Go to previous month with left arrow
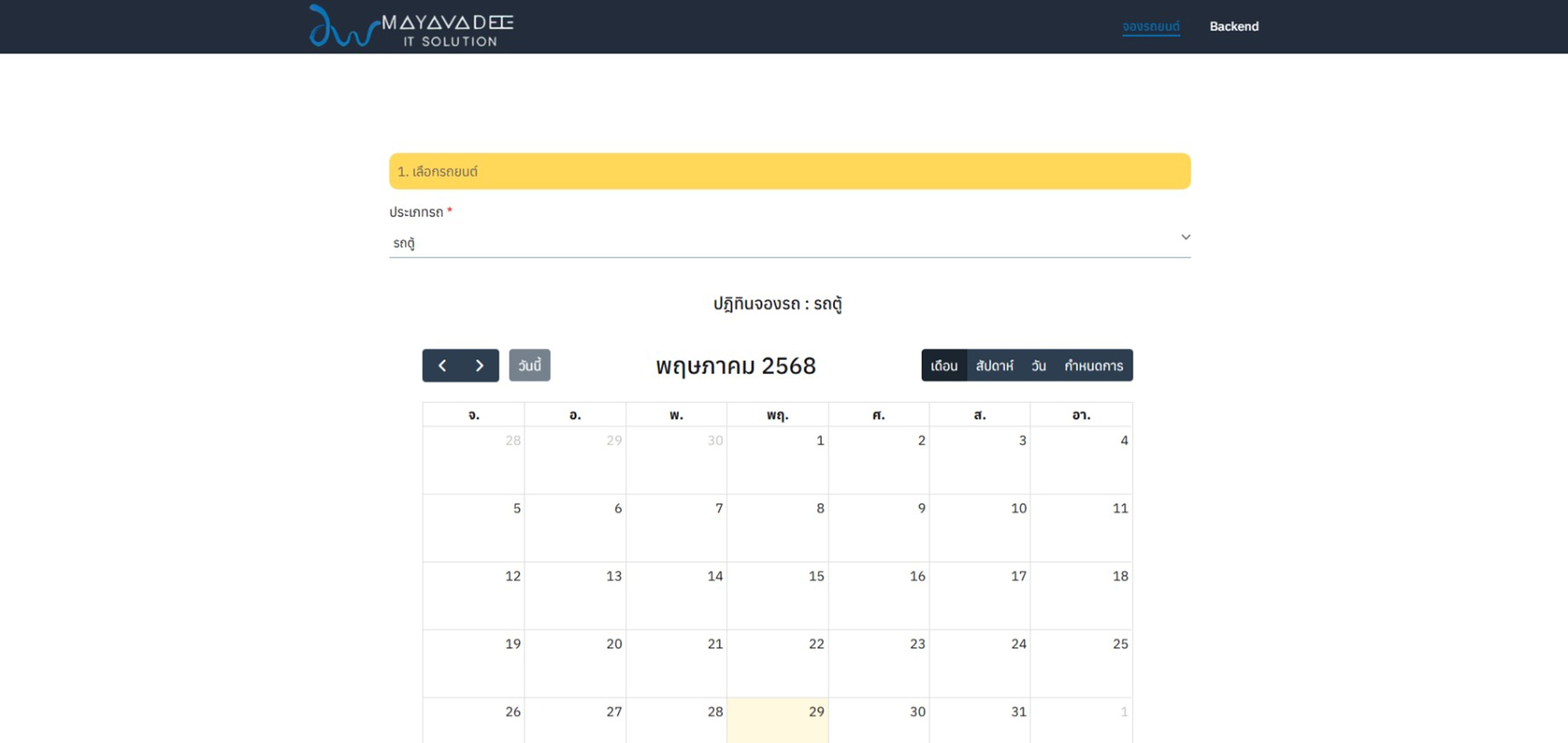The width and height of the screenshot is (1568, 743). click(x=442, y=366)
